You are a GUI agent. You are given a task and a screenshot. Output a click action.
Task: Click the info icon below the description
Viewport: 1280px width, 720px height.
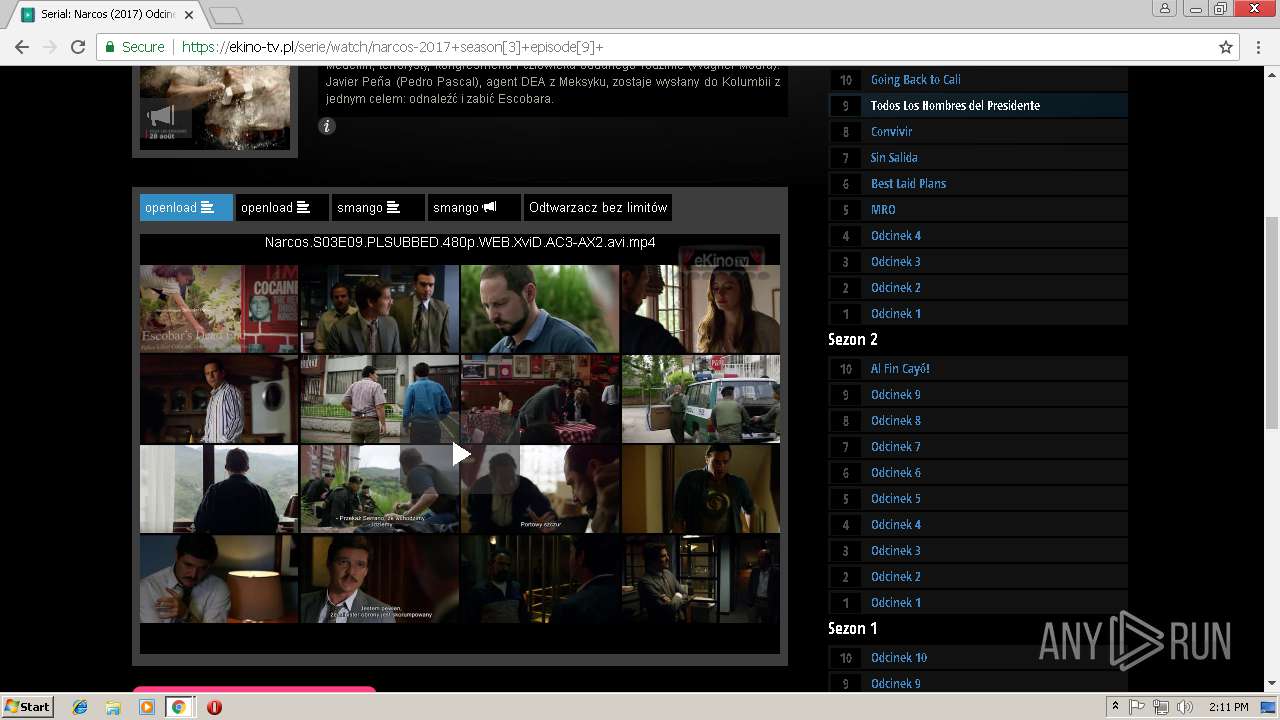[327, 126]
